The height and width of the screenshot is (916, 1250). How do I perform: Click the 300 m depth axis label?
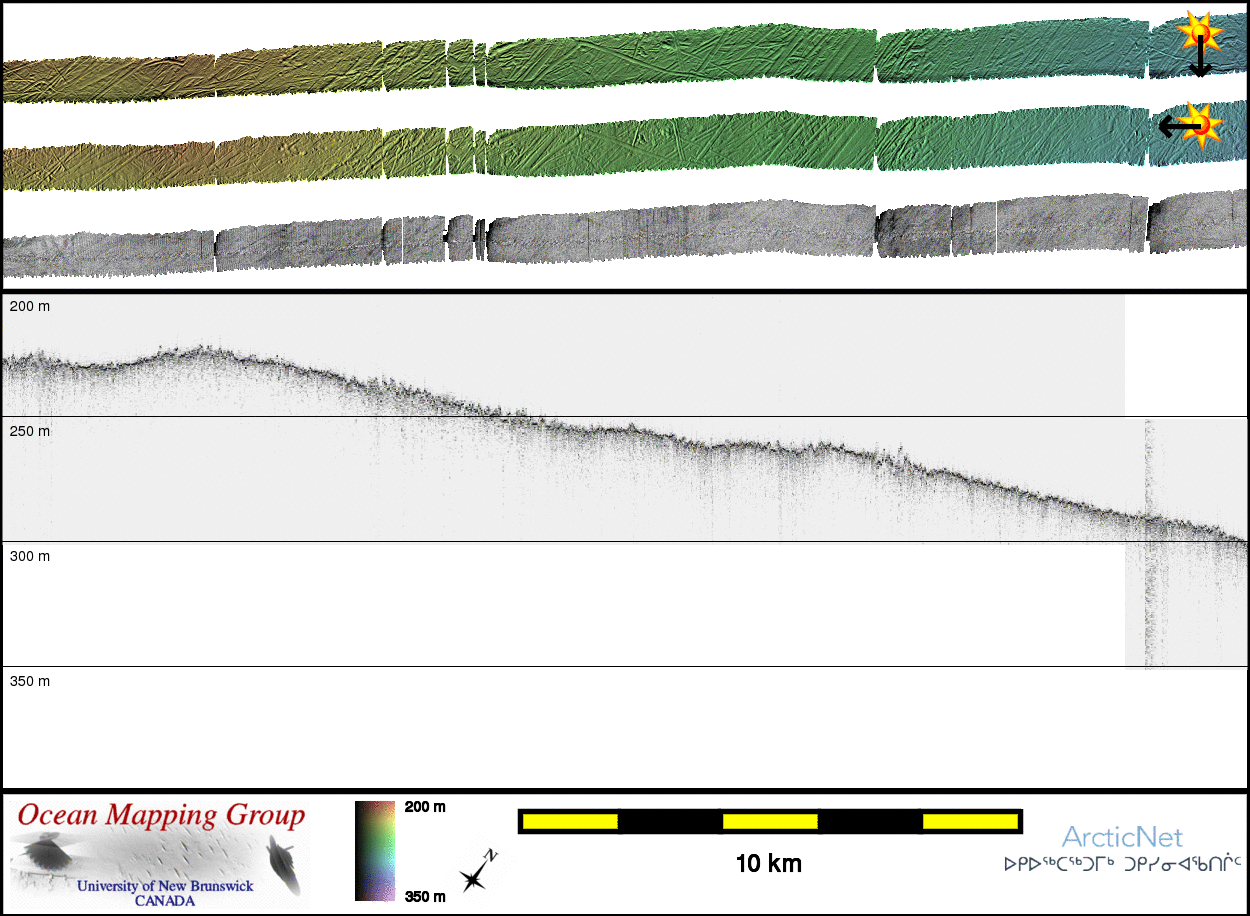click(29, 556)
